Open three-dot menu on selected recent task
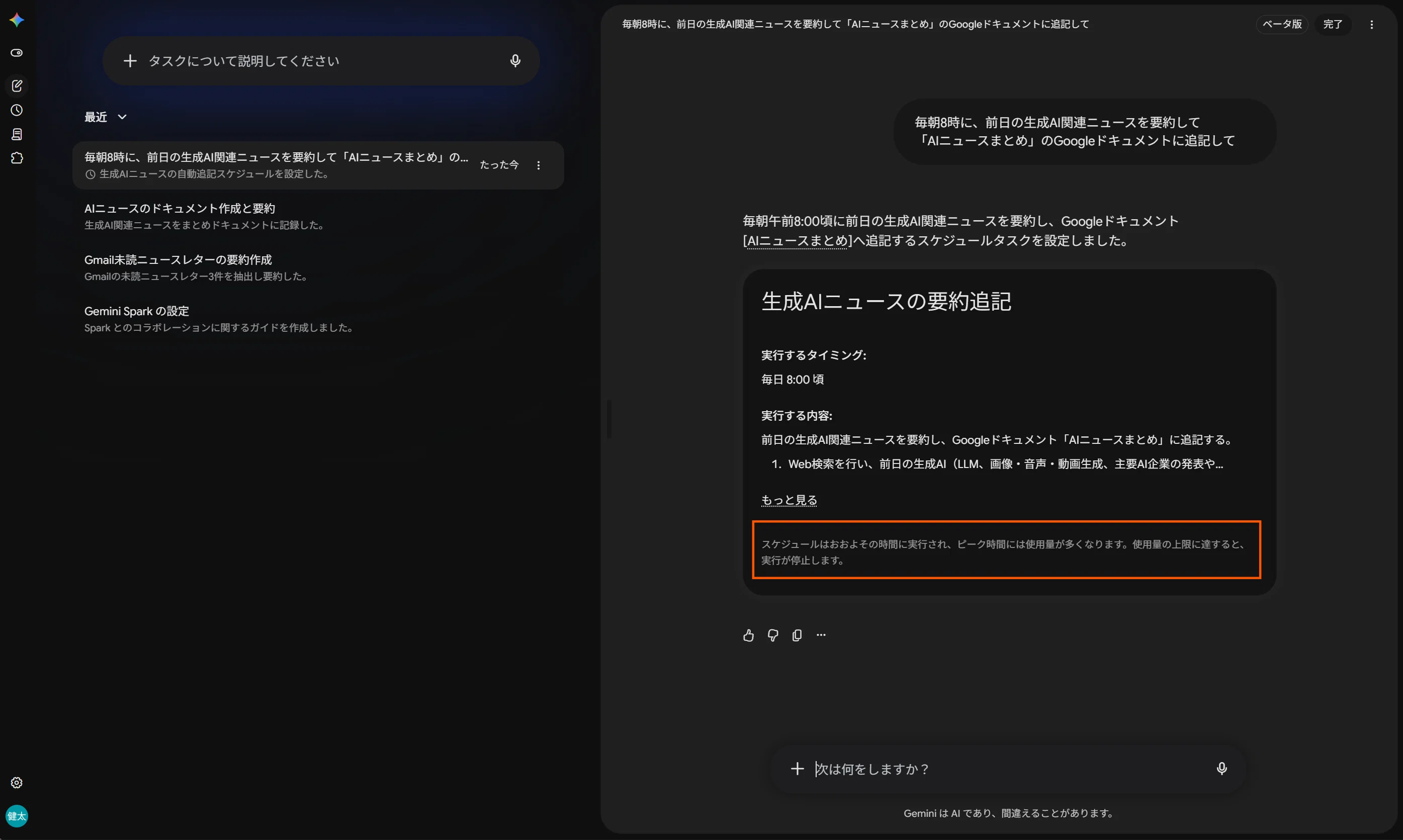 [538, 165]
